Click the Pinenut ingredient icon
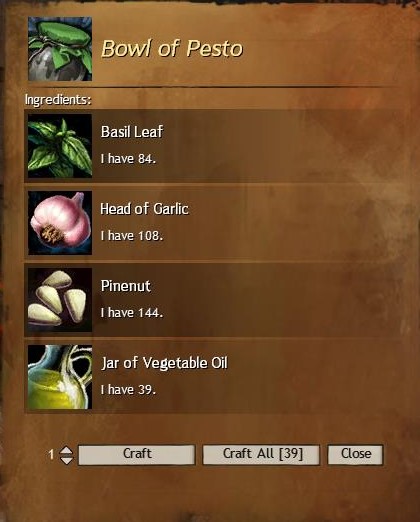Image resolution: width=420 pixels, height=522 pixels. (x=60, y=300)
